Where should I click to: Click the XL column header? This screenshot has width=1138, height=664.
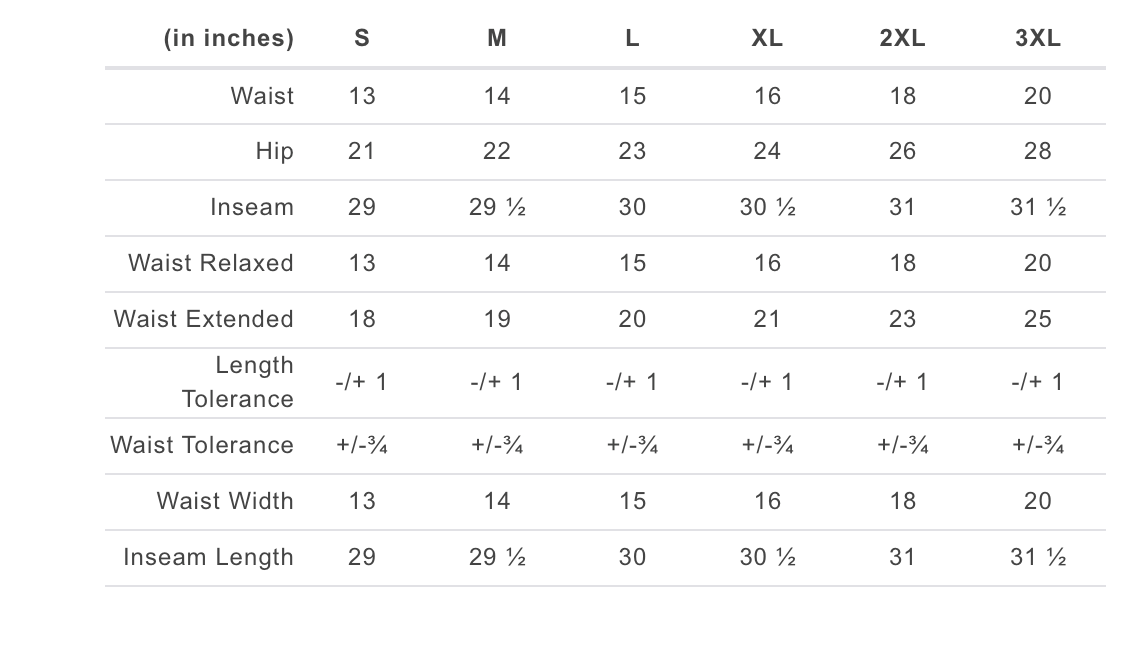tap(767, 38)
